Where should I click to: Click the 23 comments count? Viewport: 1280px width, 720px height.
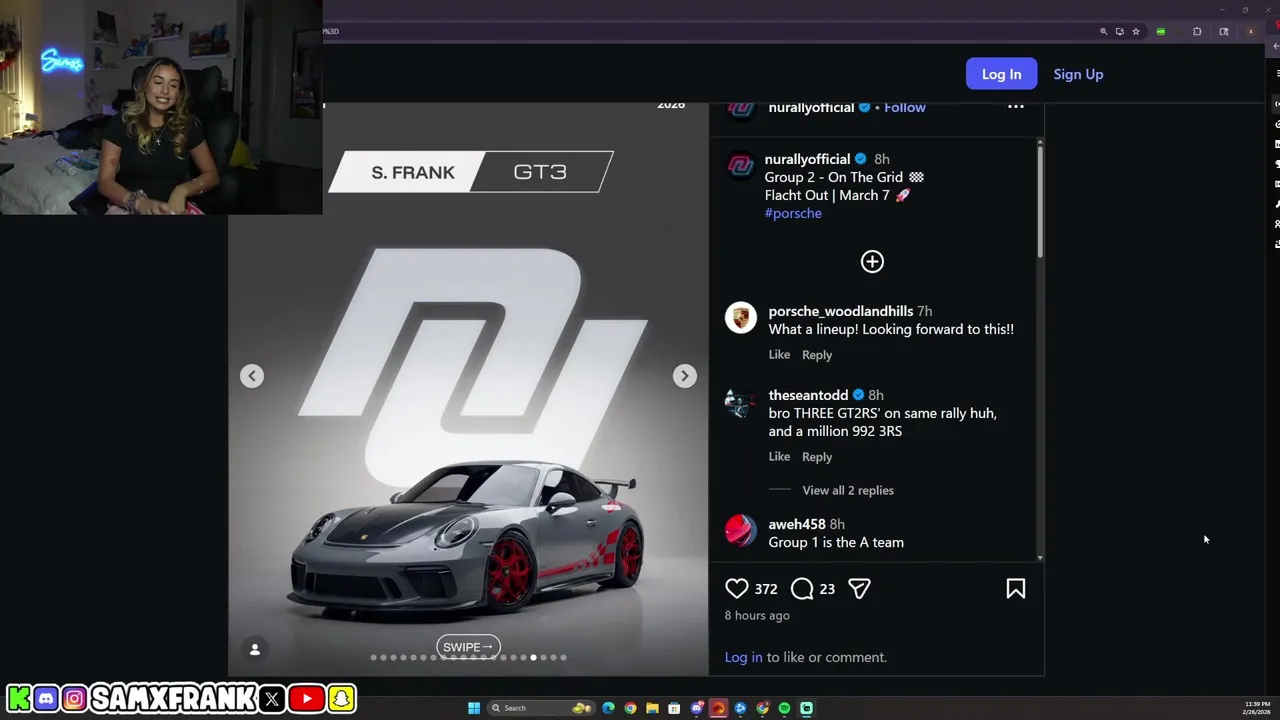point(827,589)
